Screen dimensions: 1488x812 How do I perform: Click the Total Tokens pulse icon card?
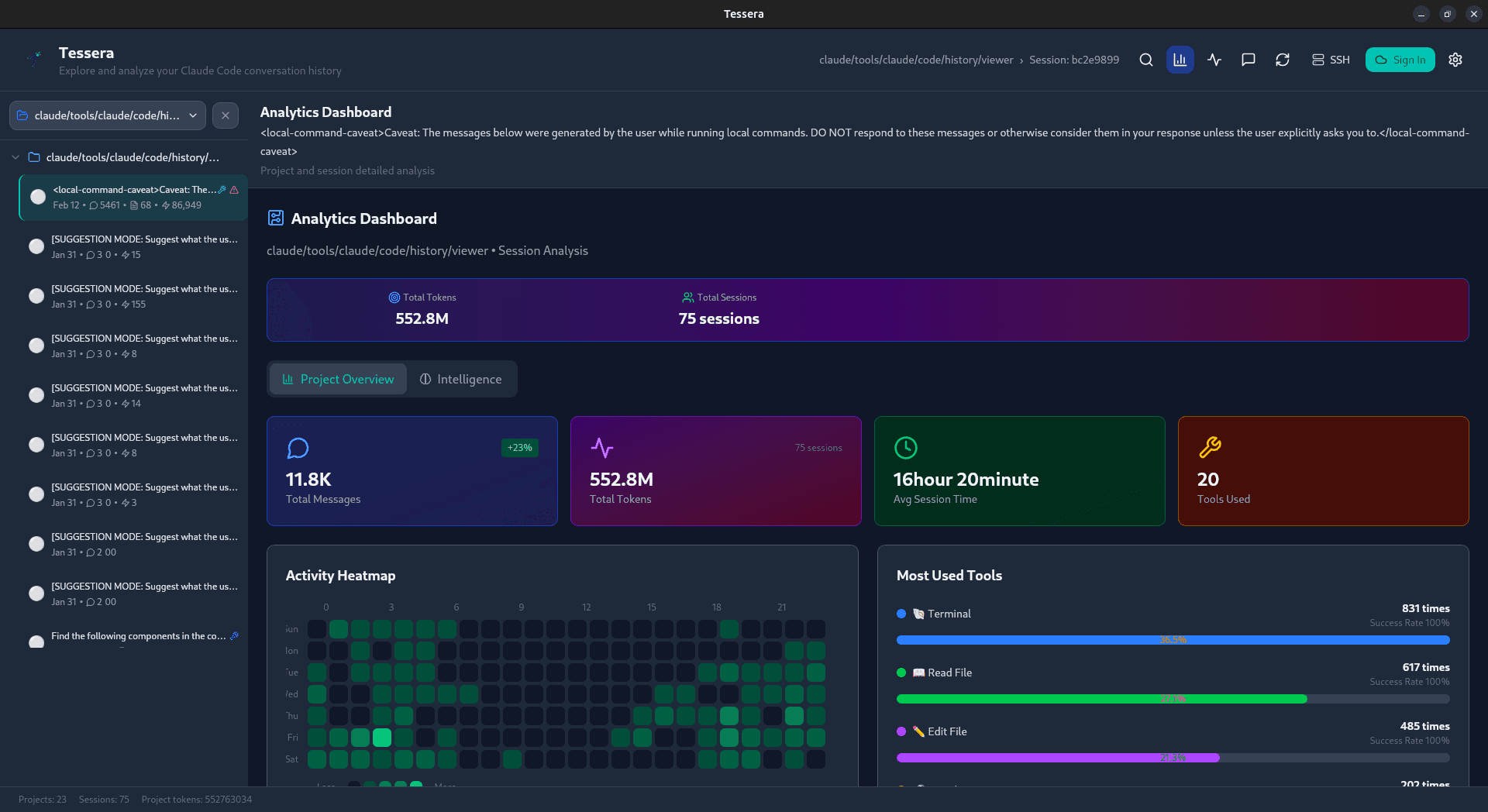pos(601,448)
